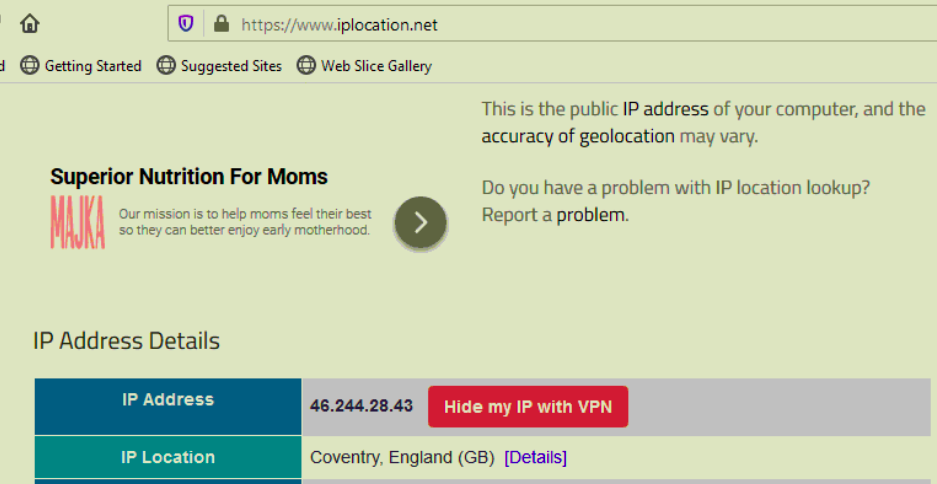
Task: Click the IP Address Details heading
Action: 126,341
